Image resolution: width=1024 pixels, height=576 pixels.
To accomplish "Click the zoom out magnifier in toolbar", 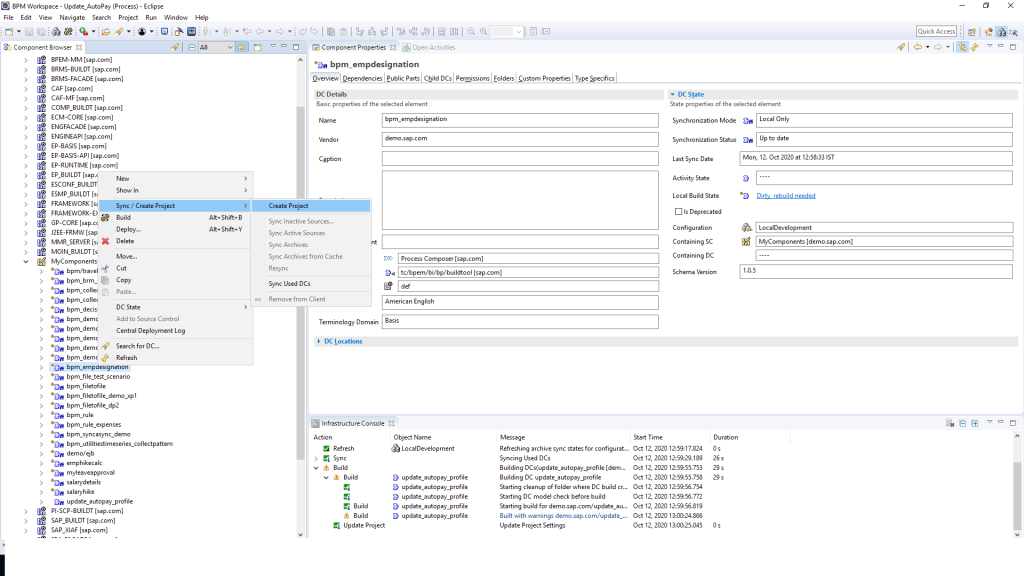I will tap(471, 31).
